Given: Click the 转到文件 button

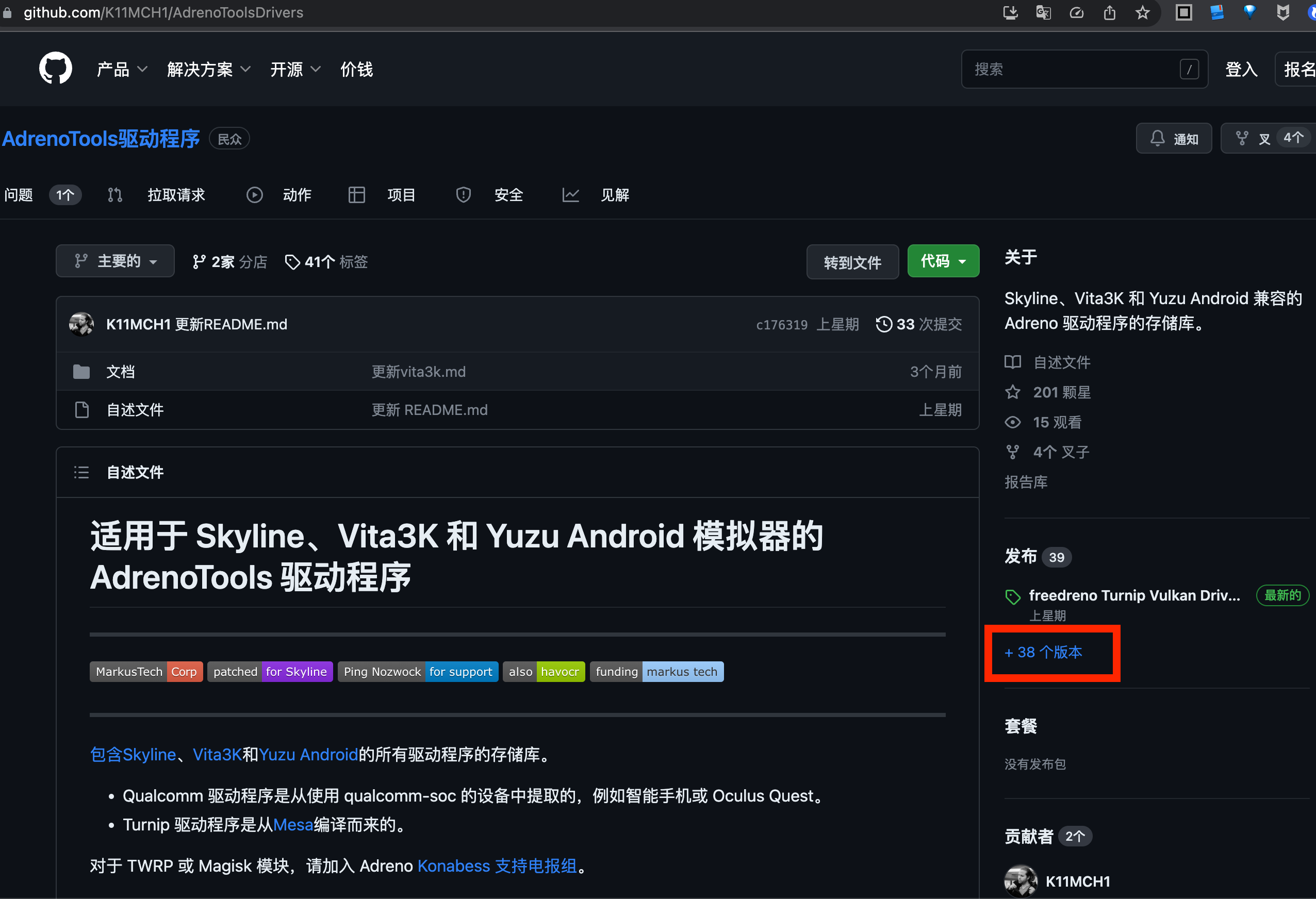Looking at the screenshot, I should tap(852, 262).
